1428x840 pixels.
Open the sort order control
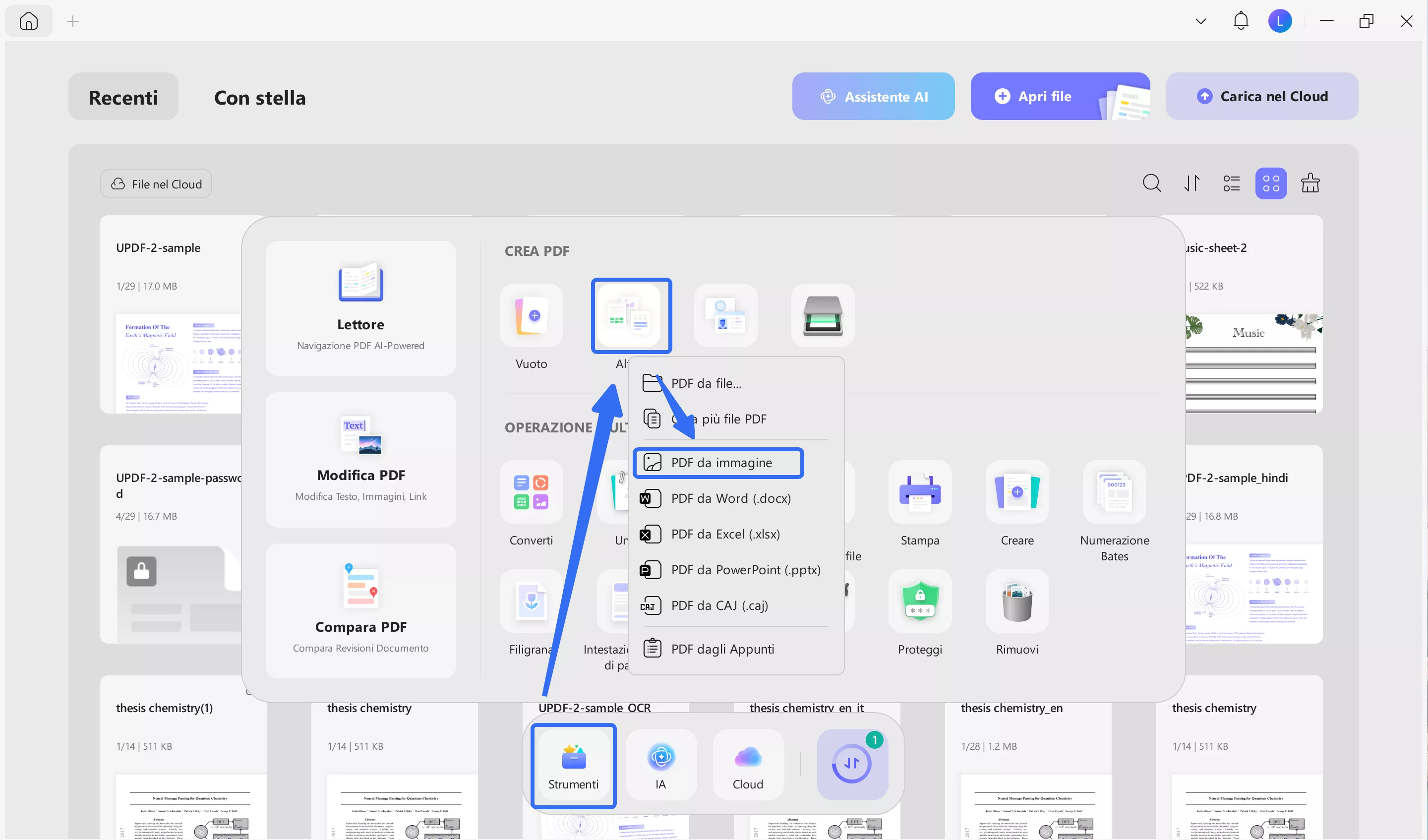[1191, 183]
